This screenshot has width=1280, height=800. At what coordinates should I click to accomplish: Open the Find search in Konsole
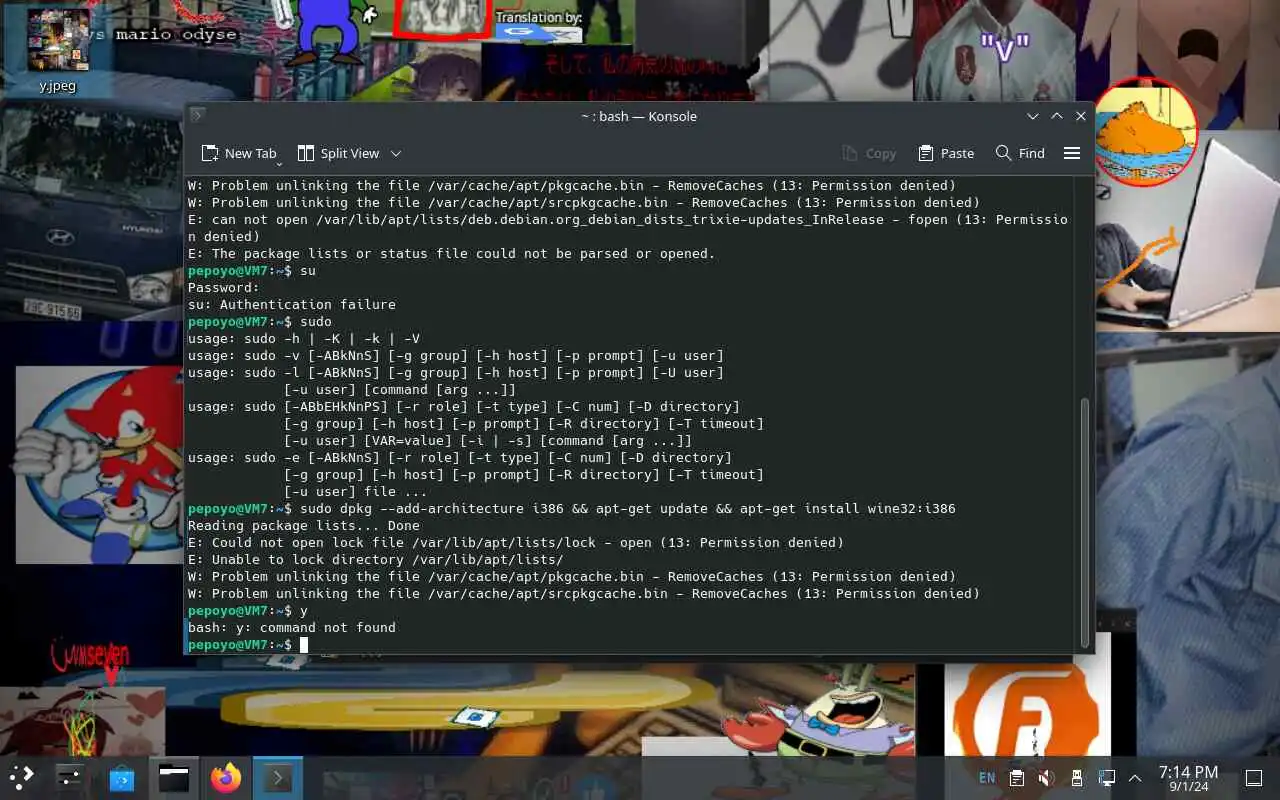point(1020,153)
